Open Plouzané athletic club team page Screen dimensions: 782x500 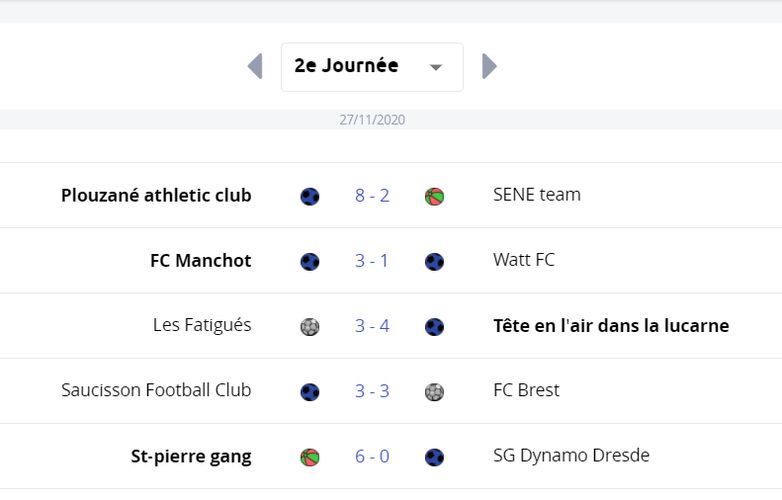coord(156,195)
